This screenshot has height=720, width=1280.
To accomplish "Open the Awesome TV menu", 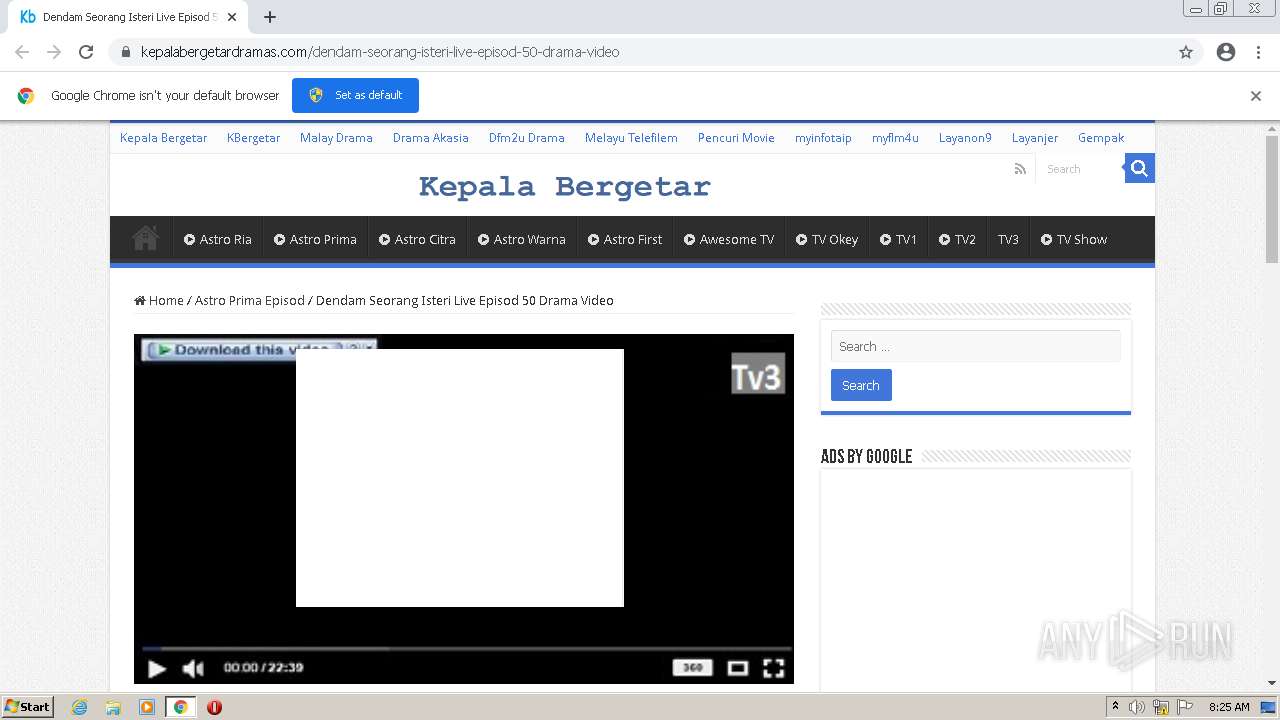I will (729, 239).
